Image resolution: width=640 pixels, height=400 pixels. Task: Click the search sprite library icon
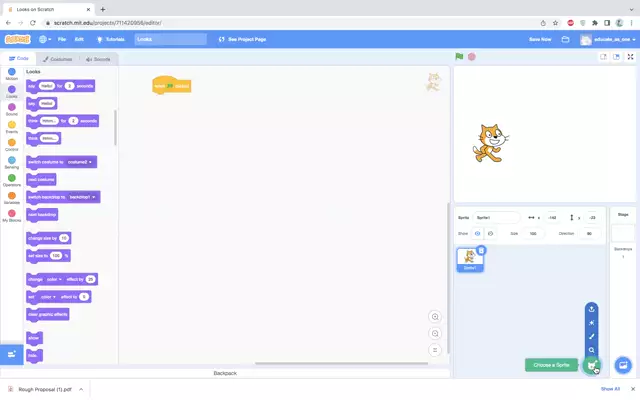click(x=591, y=350)
